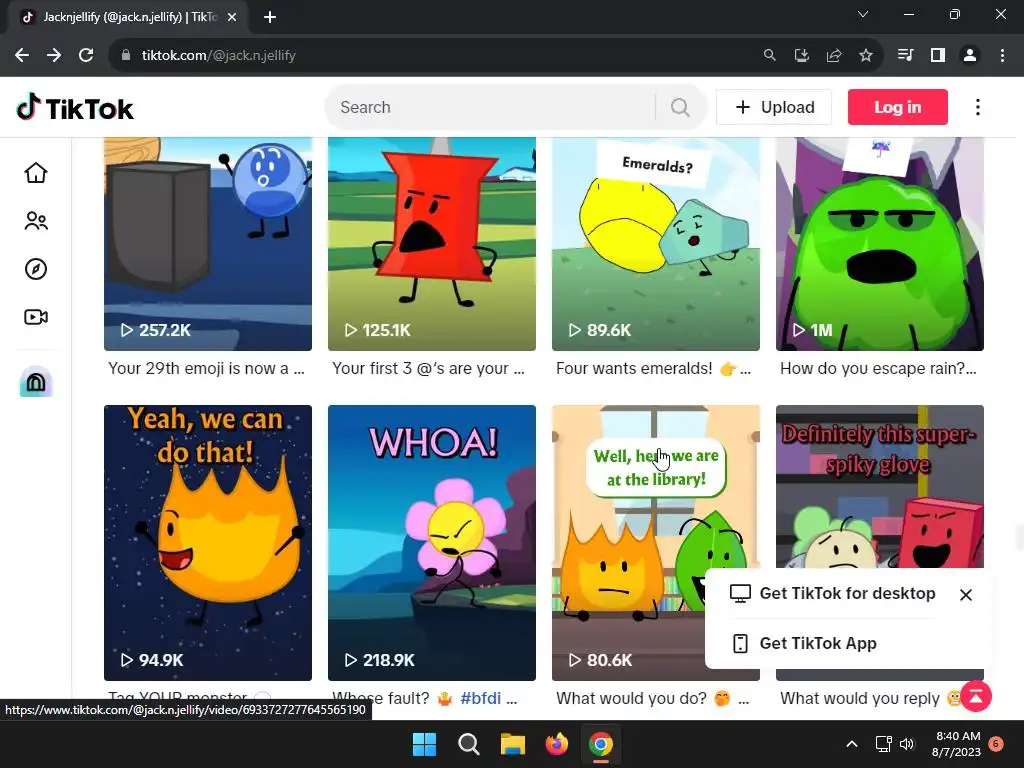Open the 'Yeah, we can do that!' video
Screen dimensions: 1024x768
tap(208, 543)
